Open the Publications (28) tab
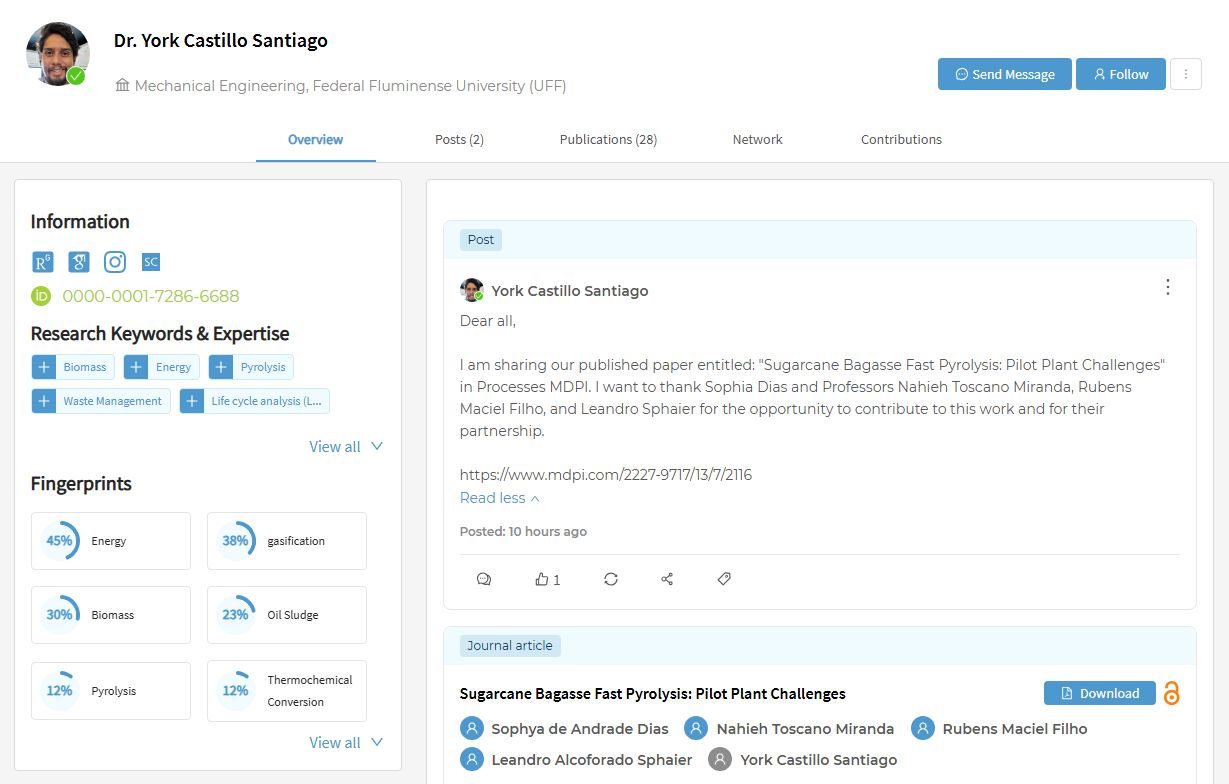1229x784 pixels. coord(608,140)
